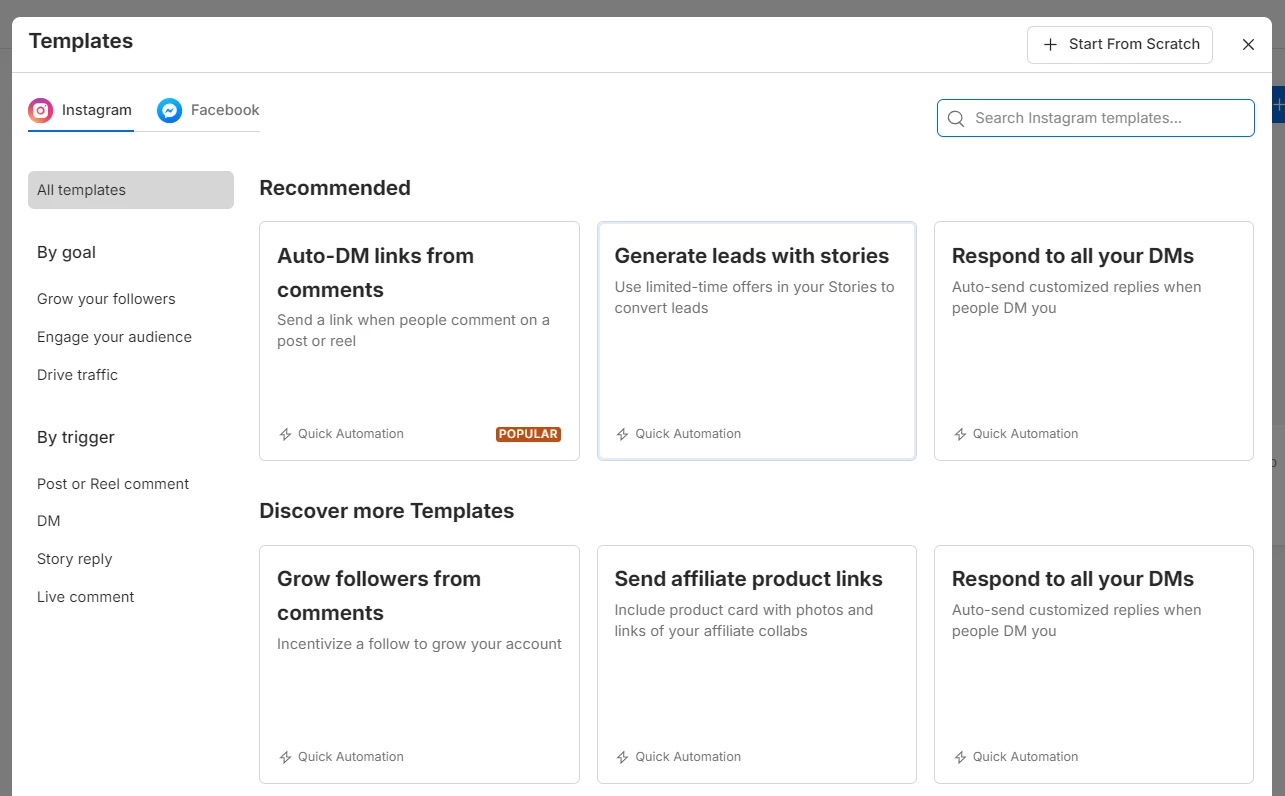Click the Instagram logo icon
This screenshot has height=796, width=1285.
point(40,110)
